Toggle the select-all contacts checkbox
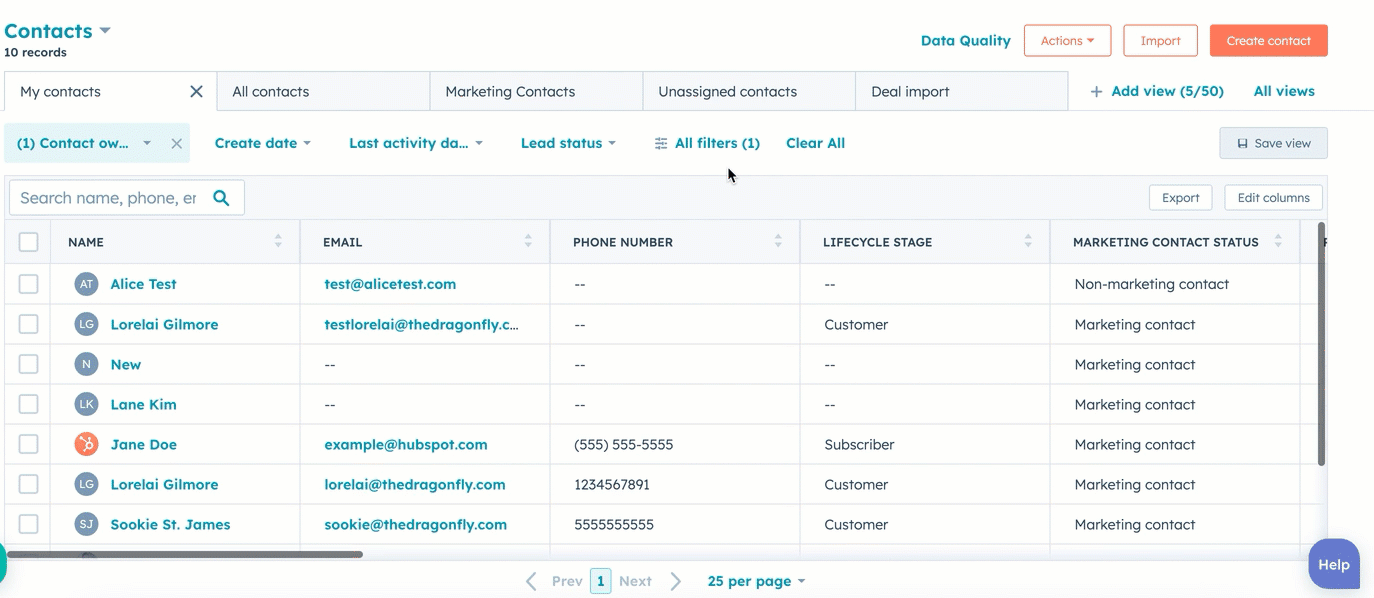 pyautogui.click(x=28, y=242)
